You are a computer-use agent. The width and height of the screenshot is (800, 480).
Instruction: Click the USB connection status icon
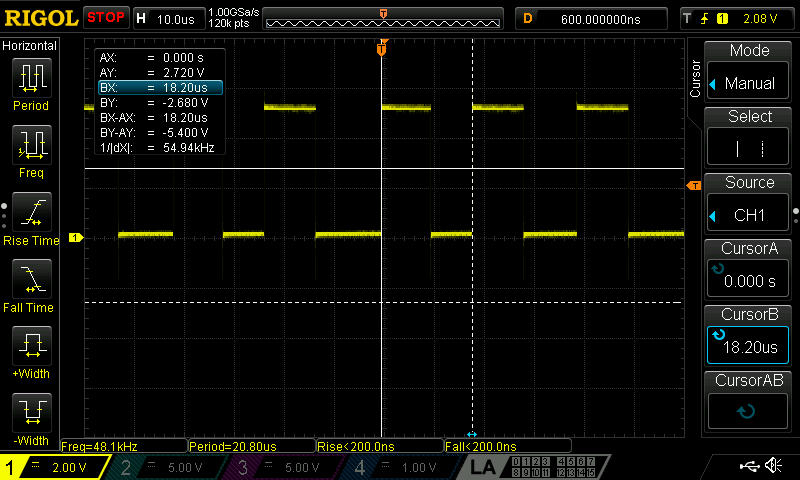tap(749, 465)
